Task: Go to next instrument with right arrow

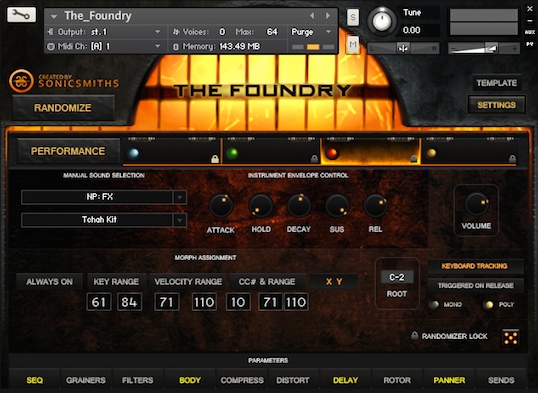Action: click(x=328, y=16)
